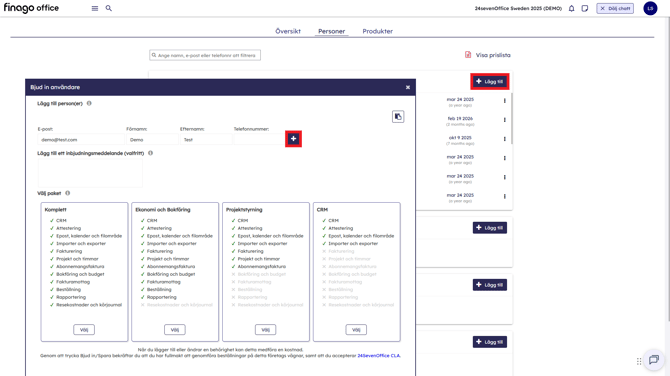Focus the Förnamn input field
The width and height of the screenshot is (670, 376).
coord(152,140)
